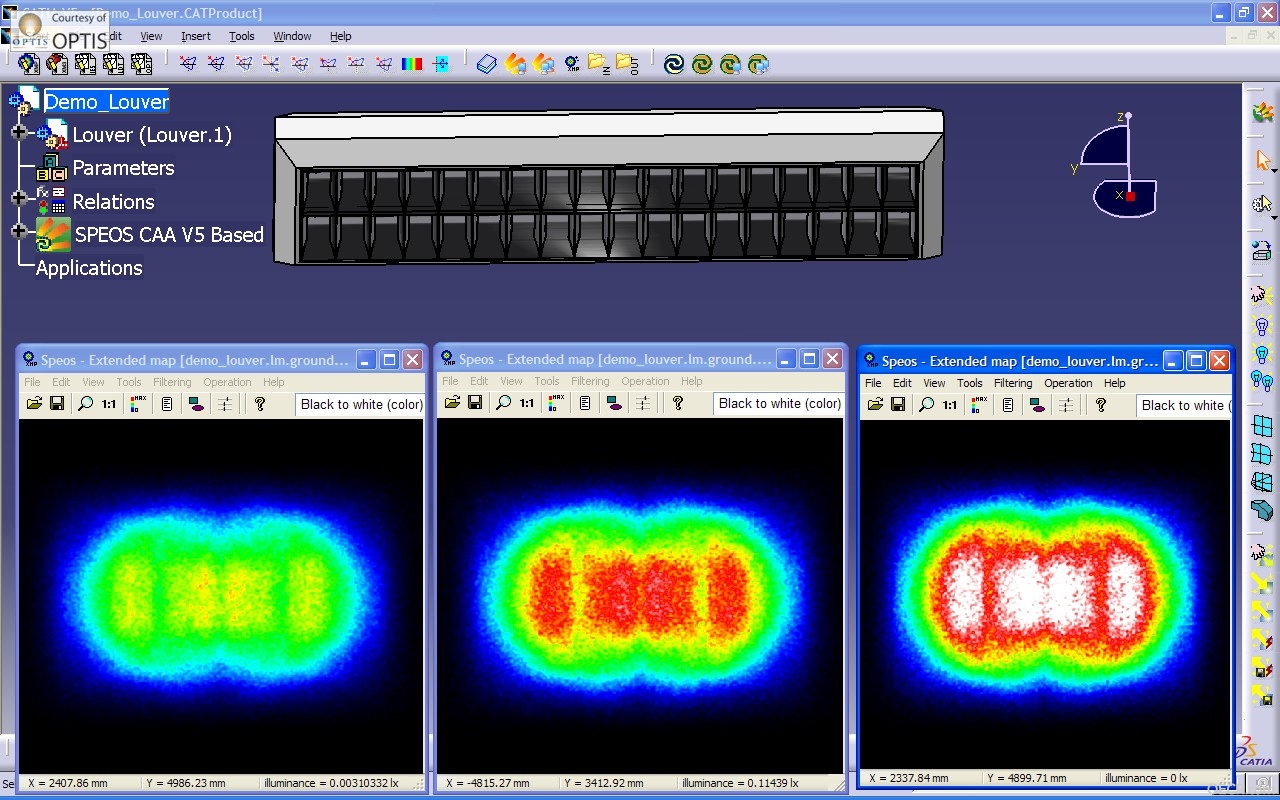Image resolution: width=1280 pixels, height=800 pixels.
Task: Open Operation menu in right Speos window
Action: (1068, 383)
